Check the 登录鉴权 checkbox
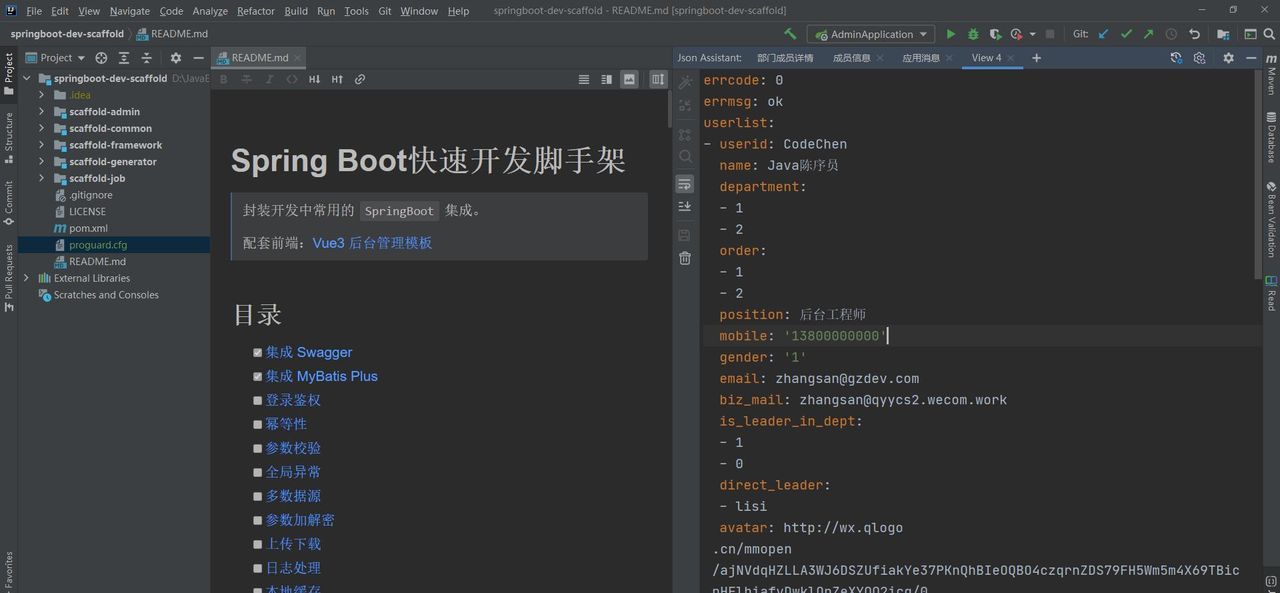Screen dimensions: 1280x593 pyautogui.click(x=258, y=400)
